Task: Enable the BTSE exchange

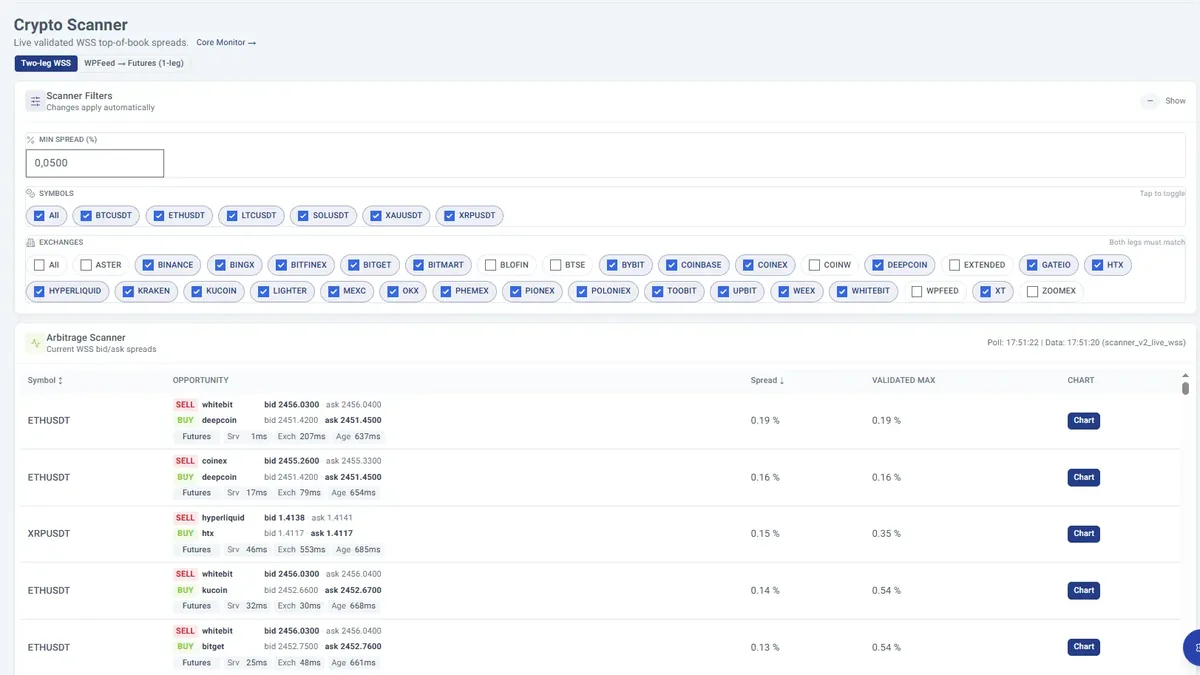Action: [555, 265]
